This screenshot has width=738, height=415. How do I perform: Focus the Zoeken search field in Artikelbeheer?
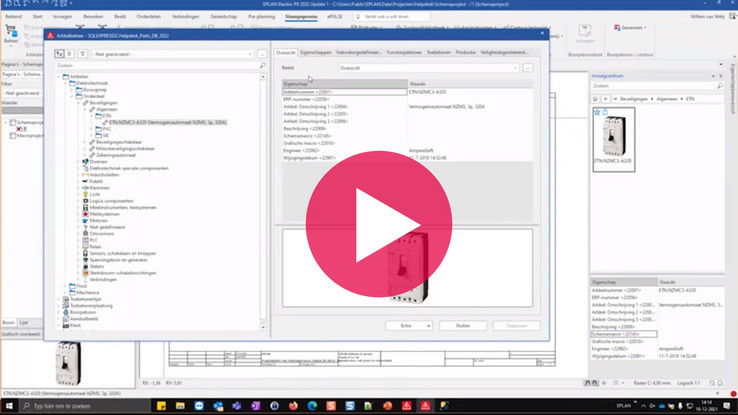[157, 65]
